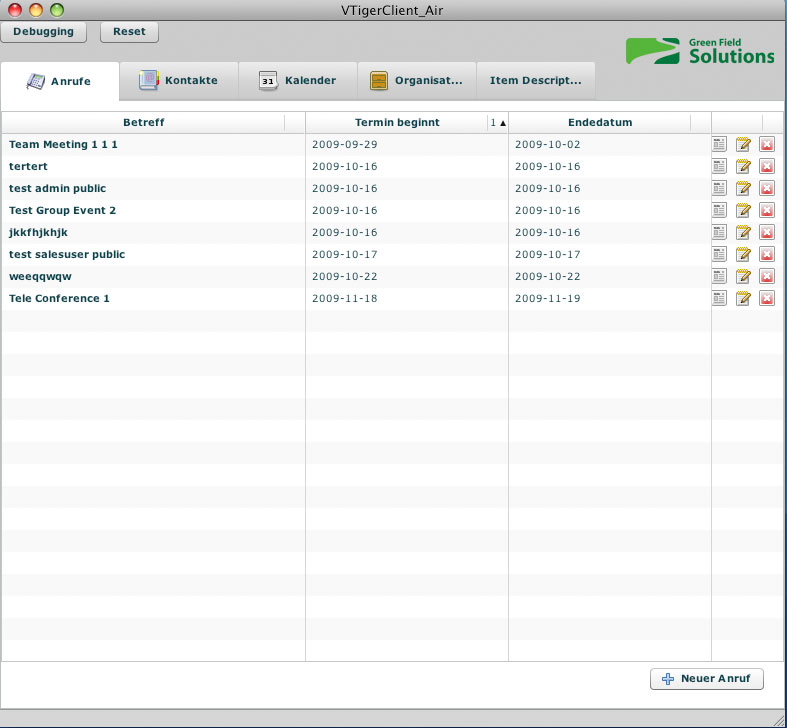Edit the weeqqwqw entry
787x728 pixels.
(x=743, y=277)
